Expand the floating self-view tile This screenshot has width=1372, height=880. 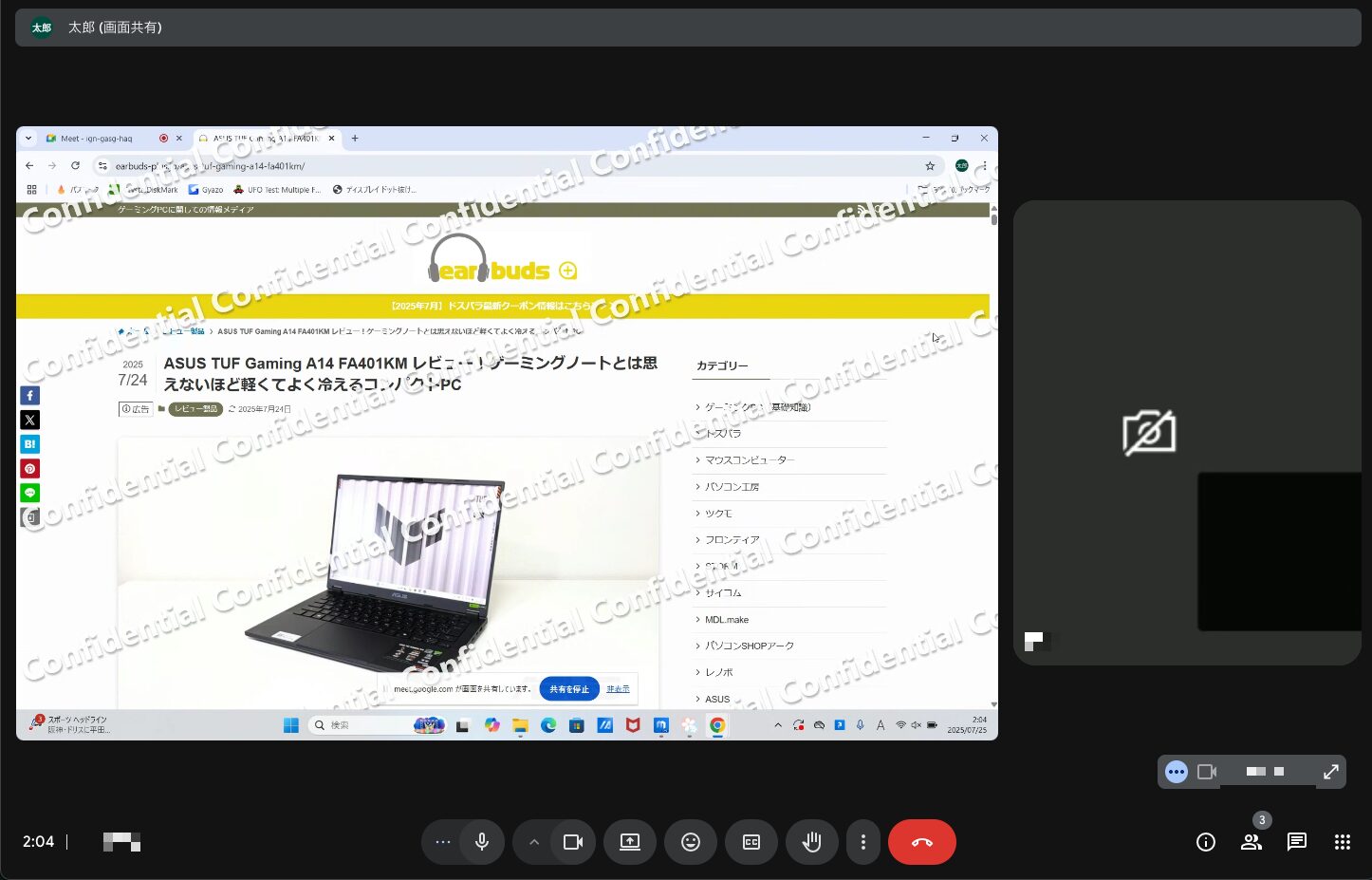click(x=1330, y=772)
